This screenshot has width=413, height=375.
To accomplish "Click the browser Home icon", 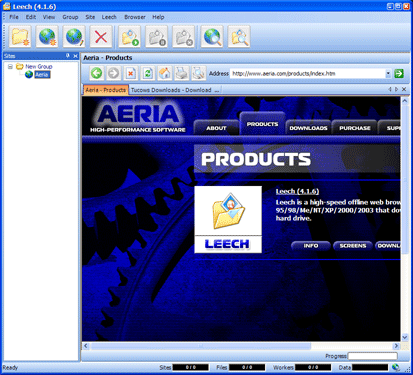I will tap(165, 73).
